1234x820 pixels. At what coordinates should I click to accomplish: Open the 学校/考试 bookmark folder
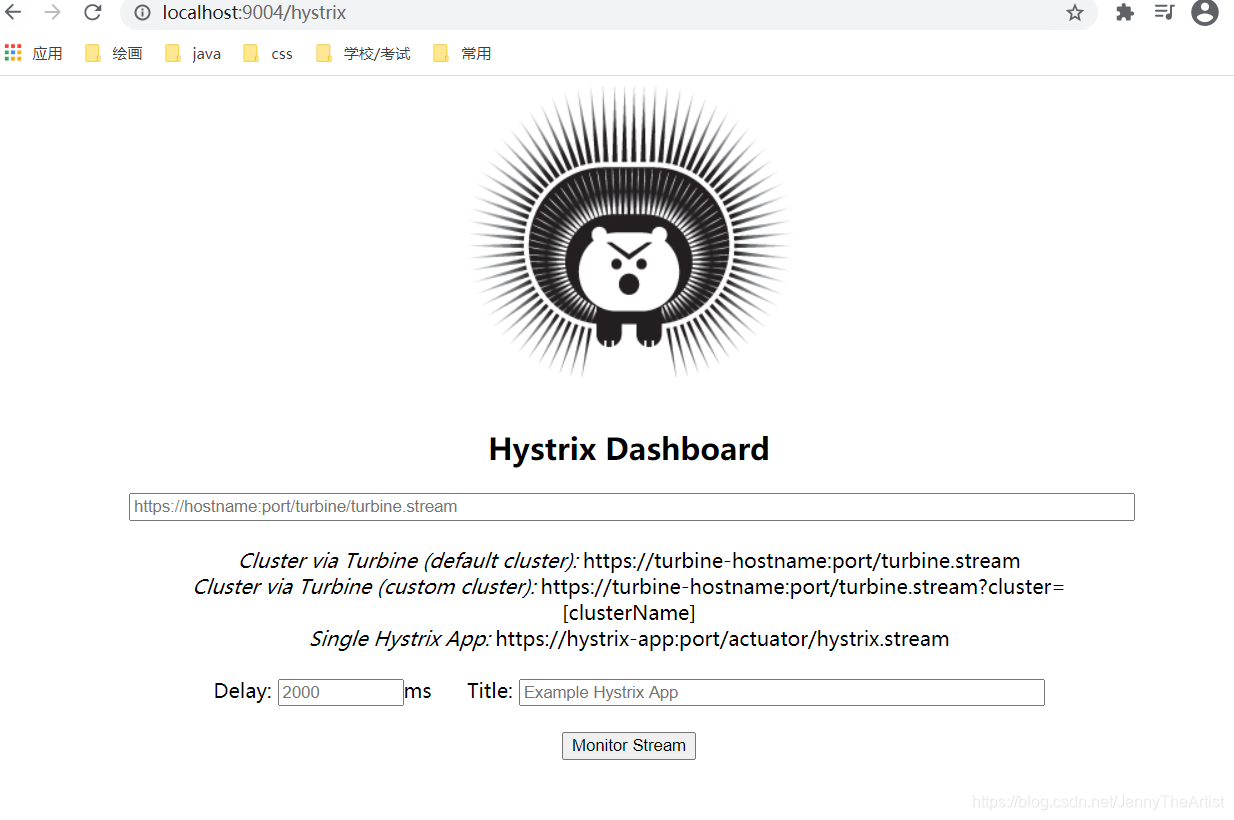point(363,53)
